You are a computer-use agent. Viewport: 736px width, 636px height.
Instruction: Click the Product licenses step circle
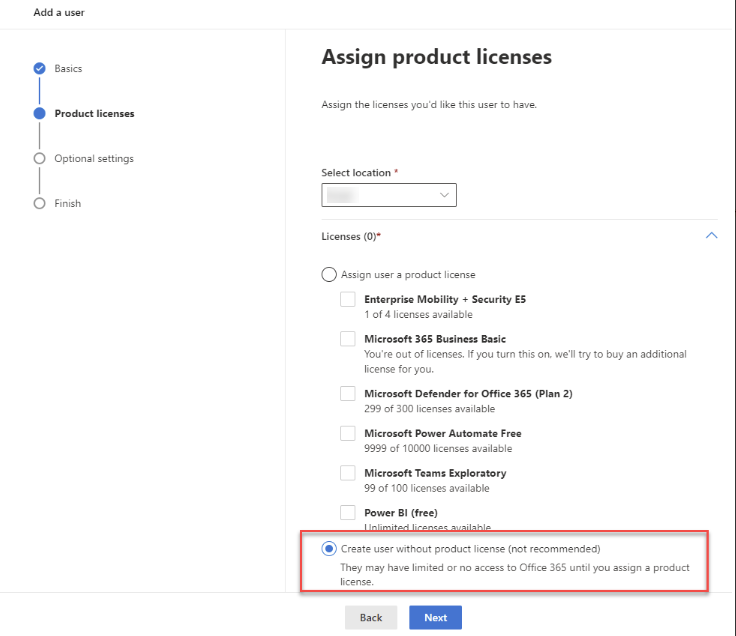coord(39,114)
